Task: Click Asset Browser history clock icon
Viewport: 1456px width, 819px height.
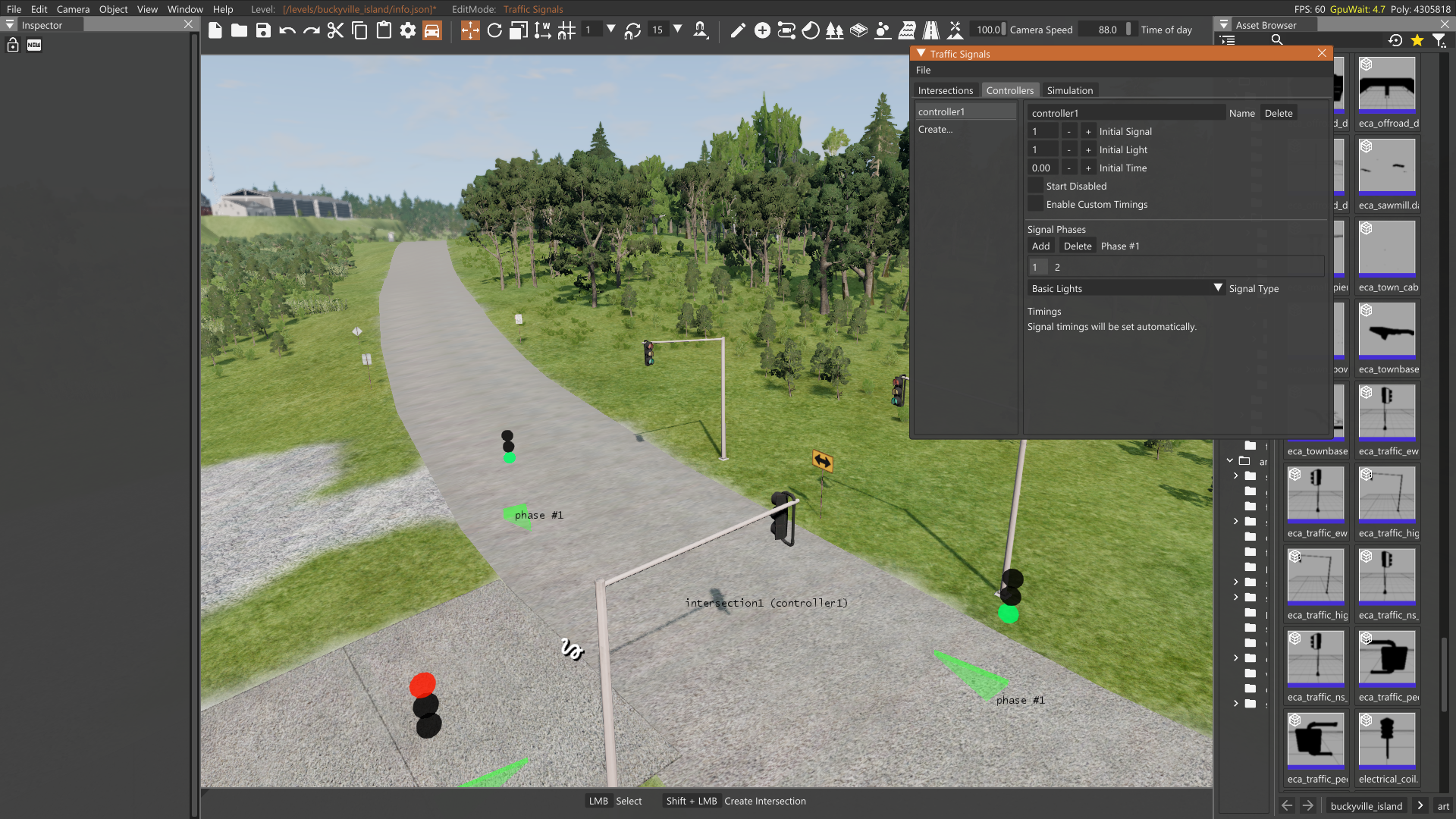Action: [1395, 40]
